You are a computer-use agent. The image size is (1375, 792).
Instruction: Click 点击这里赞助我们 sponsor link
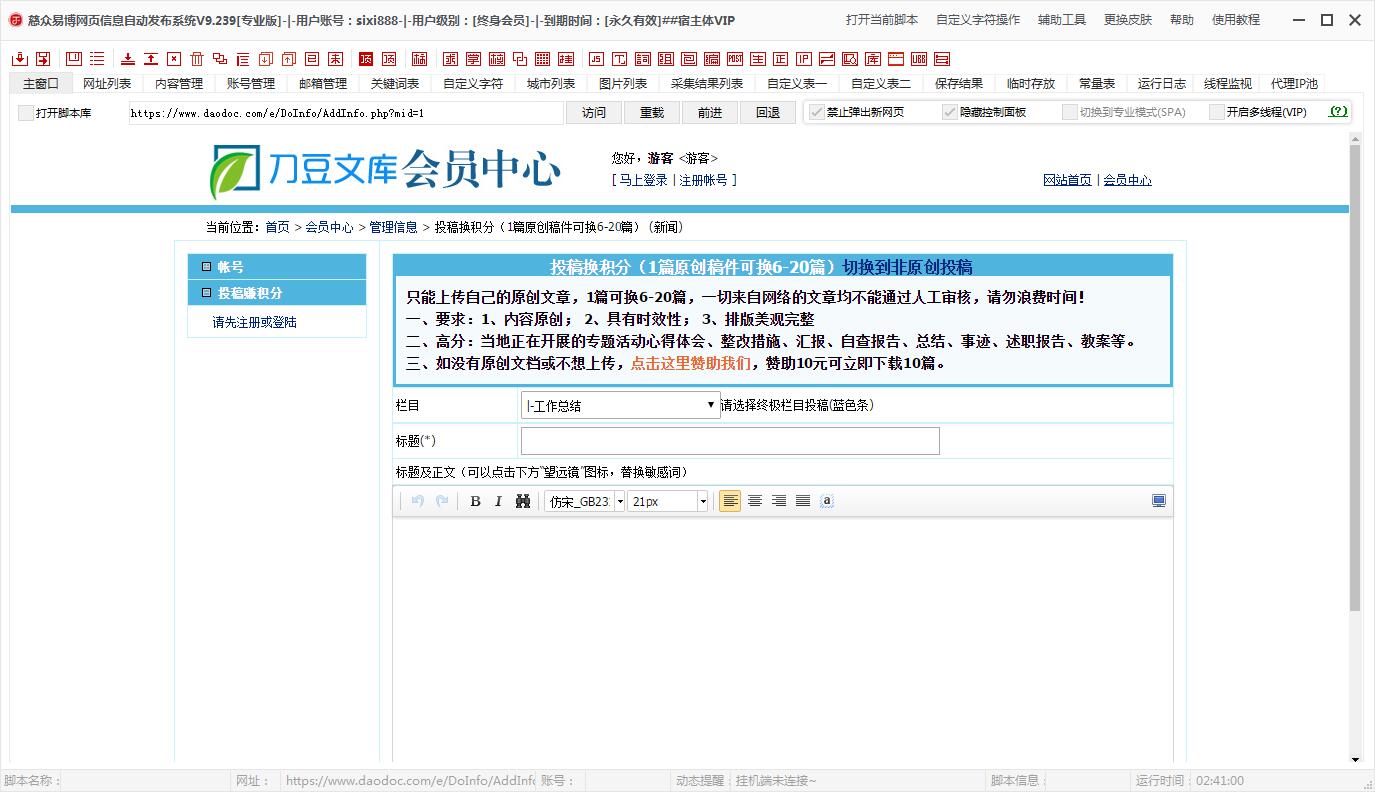pyautogui.click(x=691, y=363)
